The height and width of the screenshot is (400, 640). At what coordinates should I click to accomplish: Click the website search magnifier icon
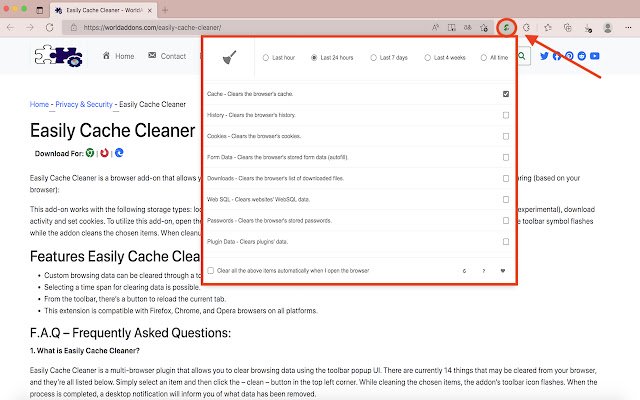522,56
